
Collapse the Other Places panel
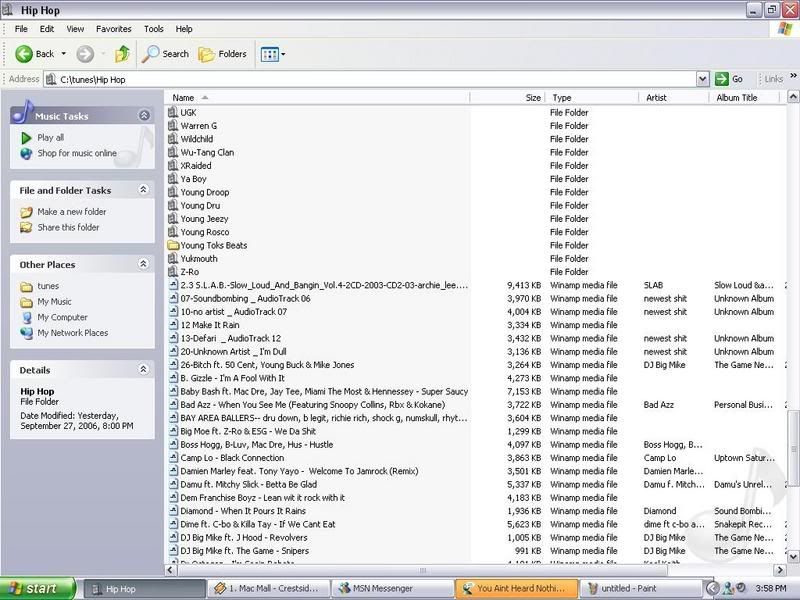coord(143,264)
